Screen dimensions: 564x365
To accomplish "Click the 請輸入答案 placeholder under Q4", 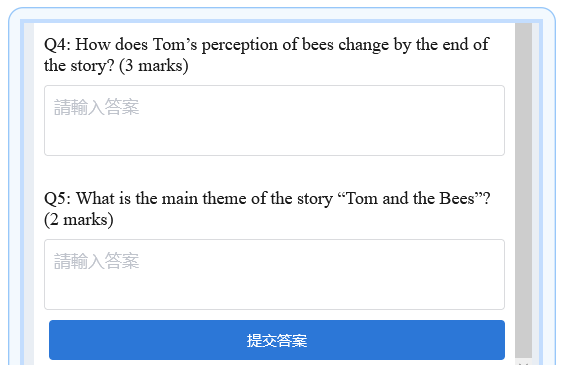I will (96, 107).
